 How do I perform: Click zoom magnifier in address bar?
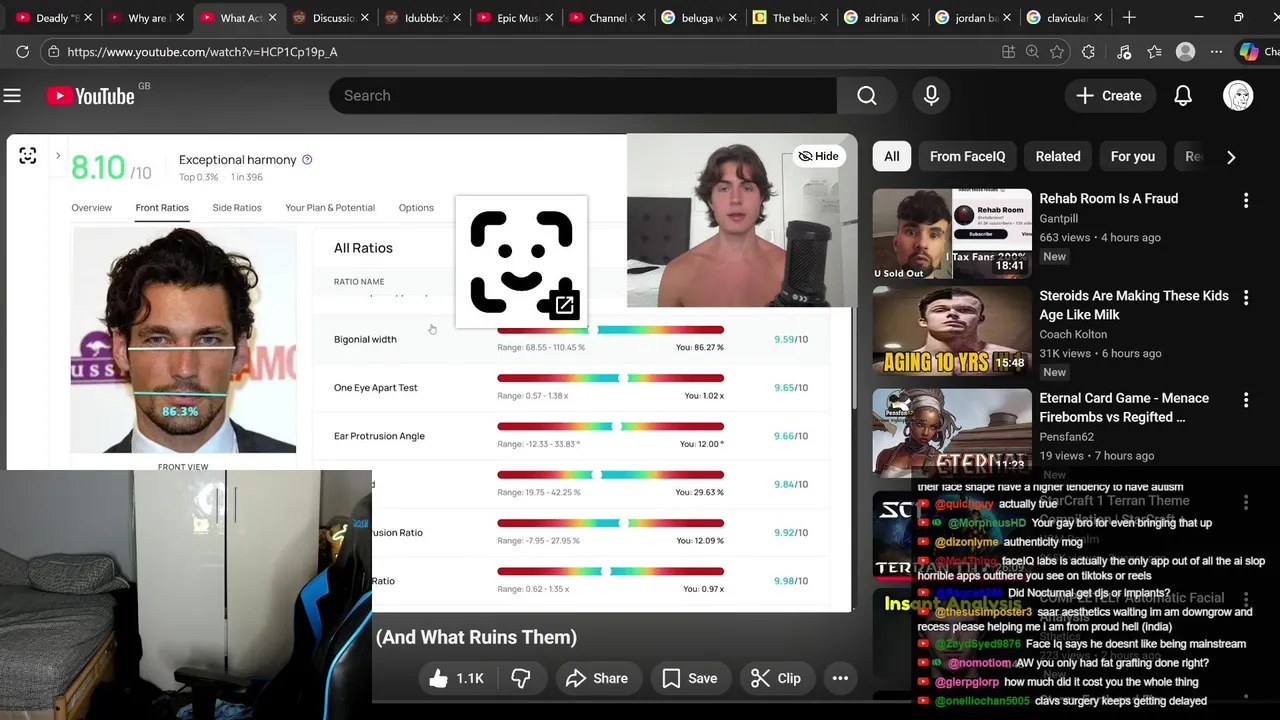pyautogui.click(x=1033, y=52)
